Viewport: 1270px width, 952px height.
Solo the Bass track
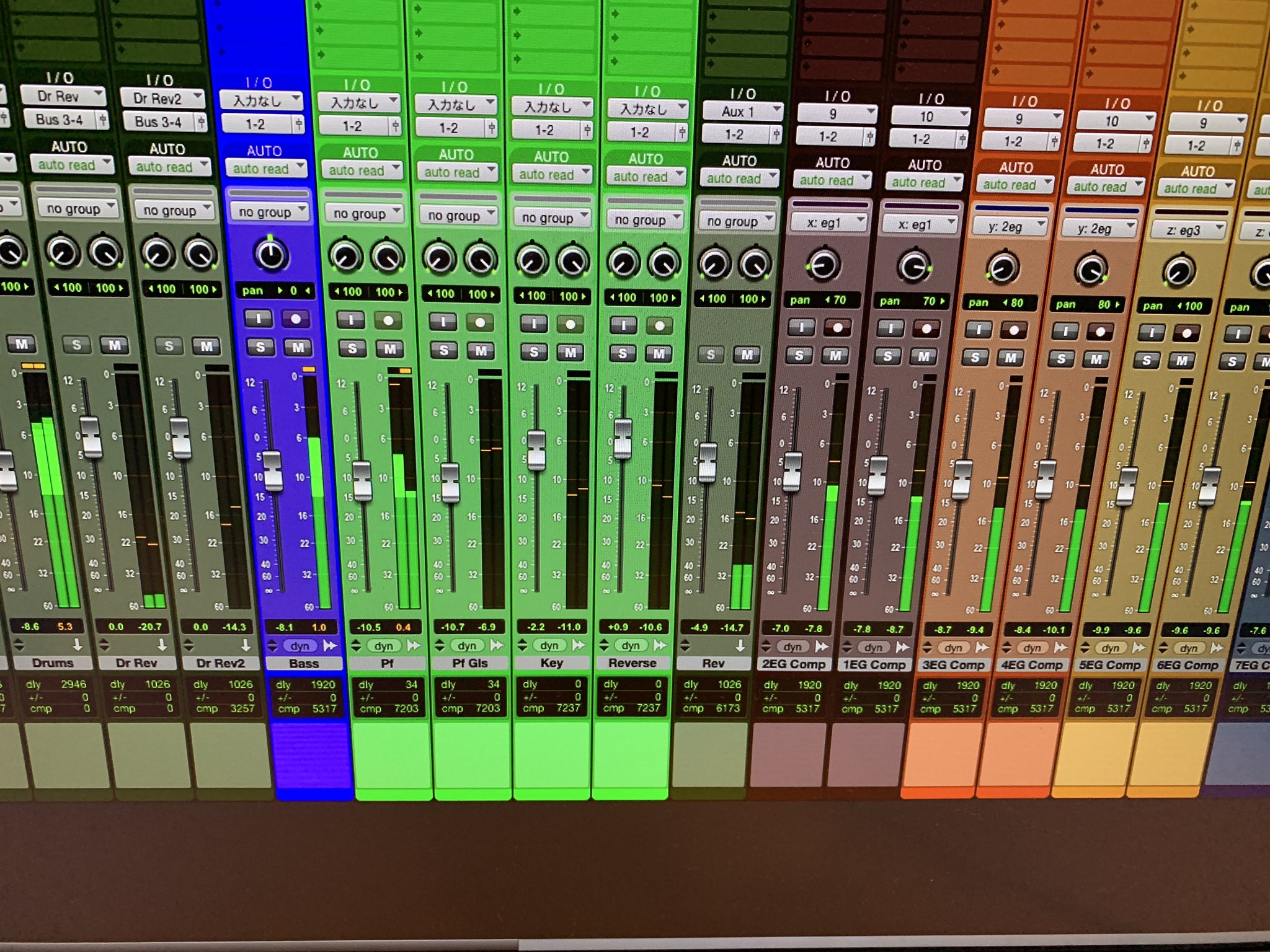click(260, 347)
